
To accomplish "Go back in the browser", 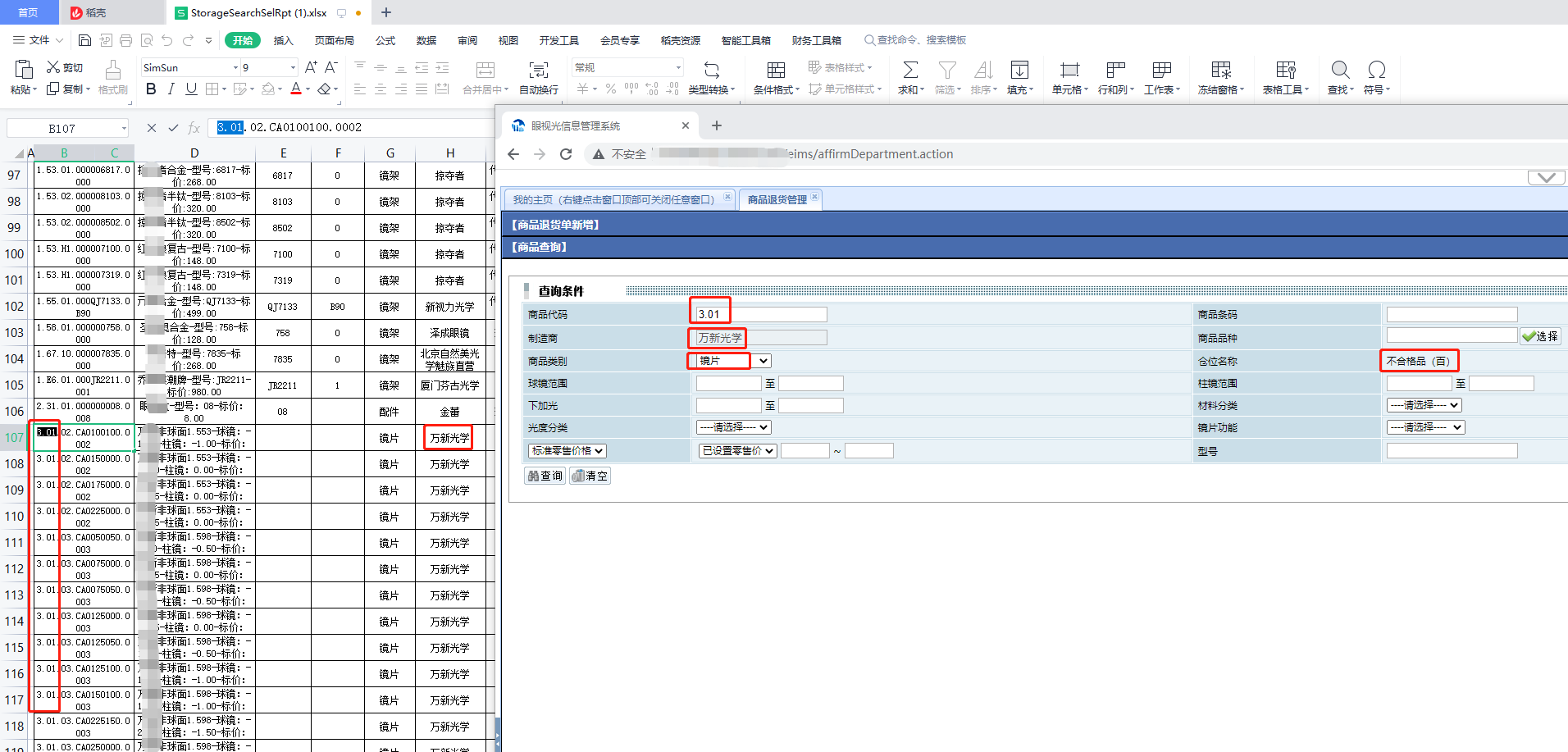I will pos(513,154).
